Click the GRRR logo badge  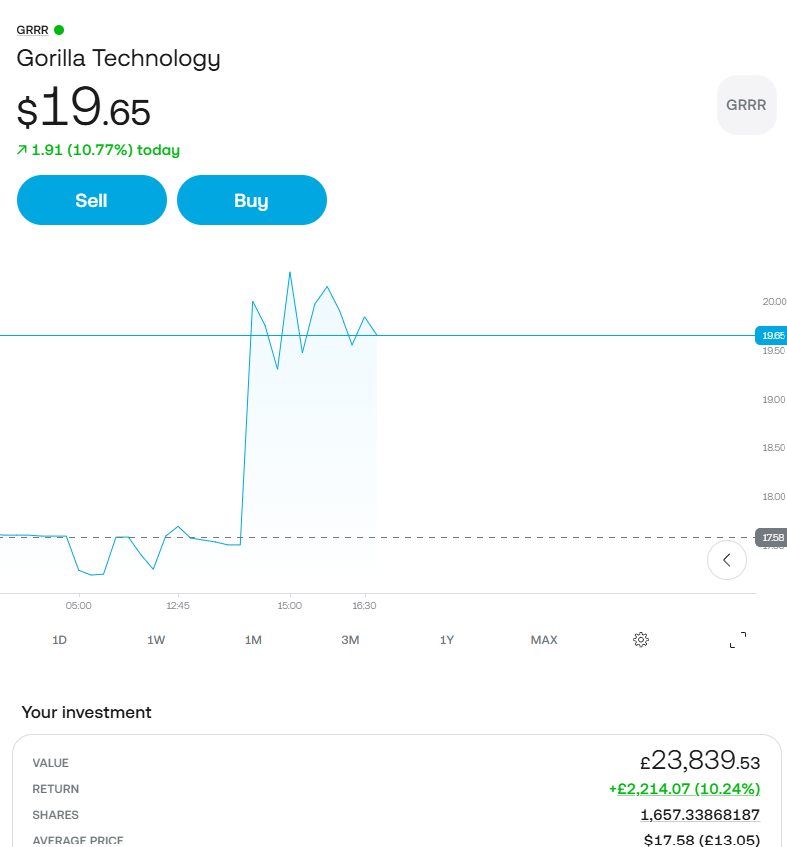[746, 105]
